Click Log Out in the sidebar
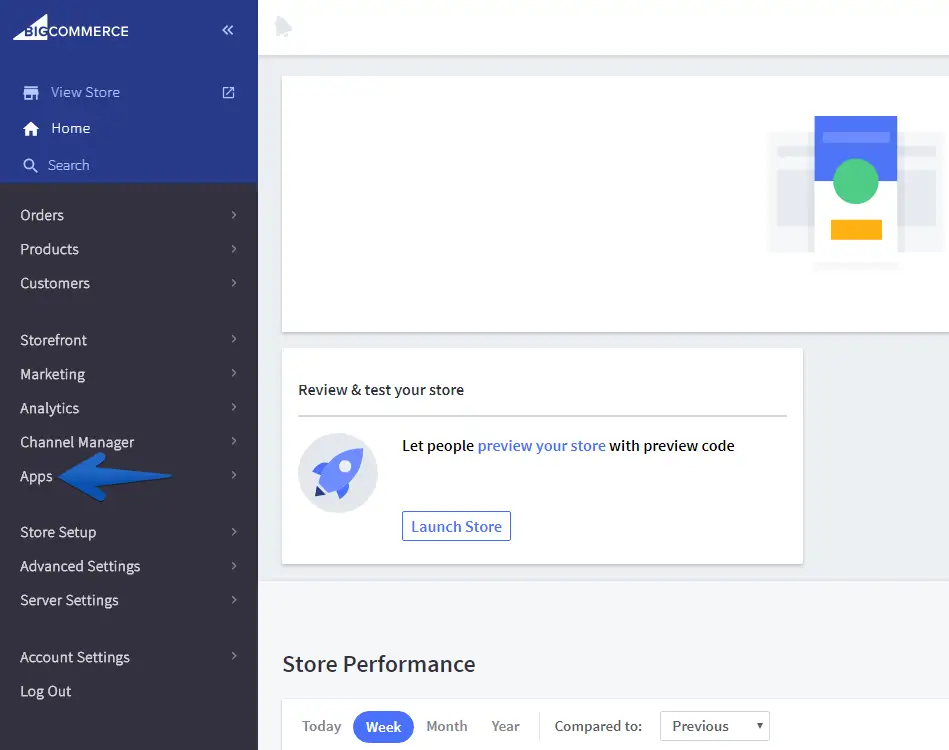 coord(46,691)
